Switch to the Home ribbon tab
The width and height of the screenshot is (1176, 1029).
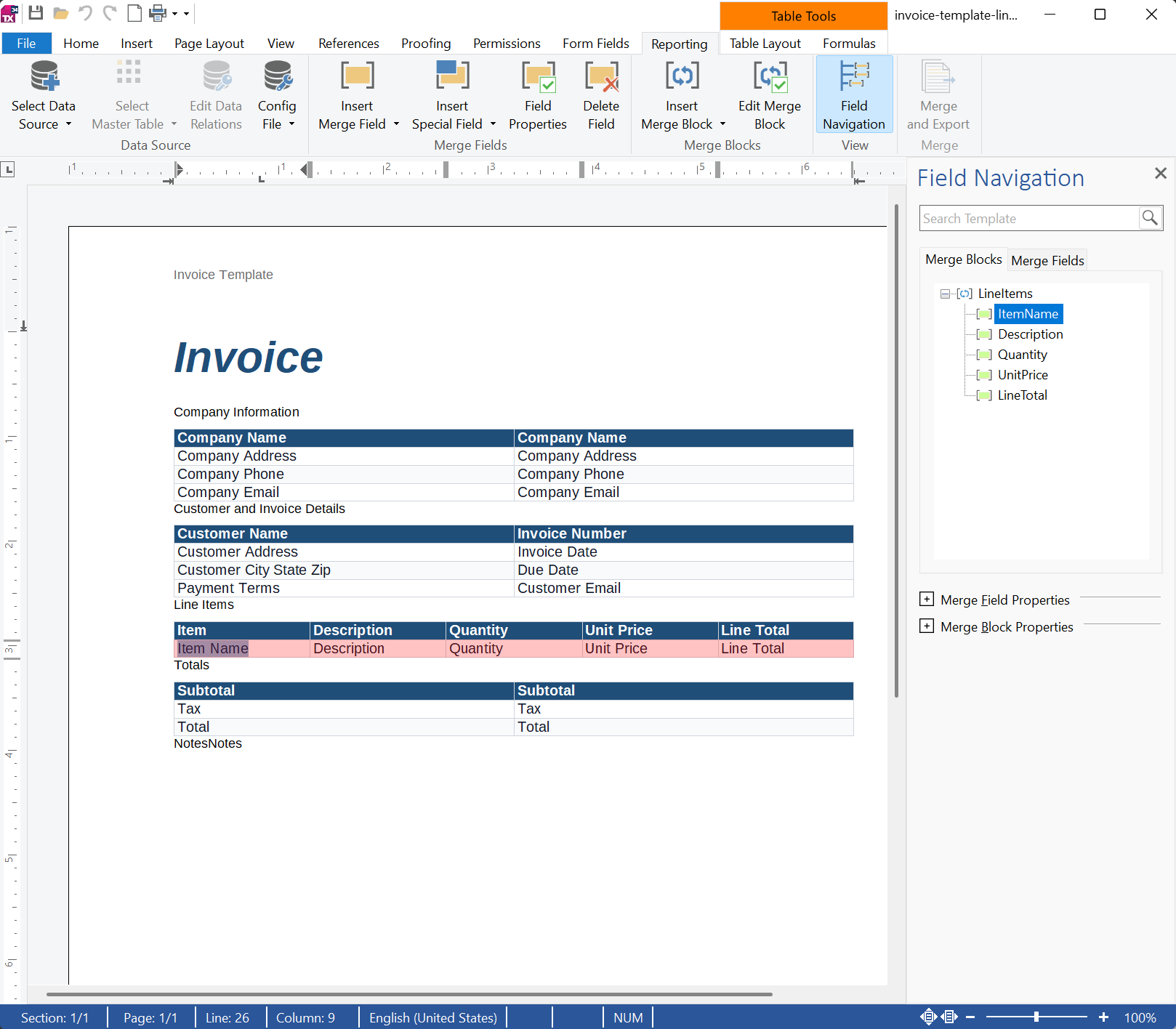pos(81,44)
